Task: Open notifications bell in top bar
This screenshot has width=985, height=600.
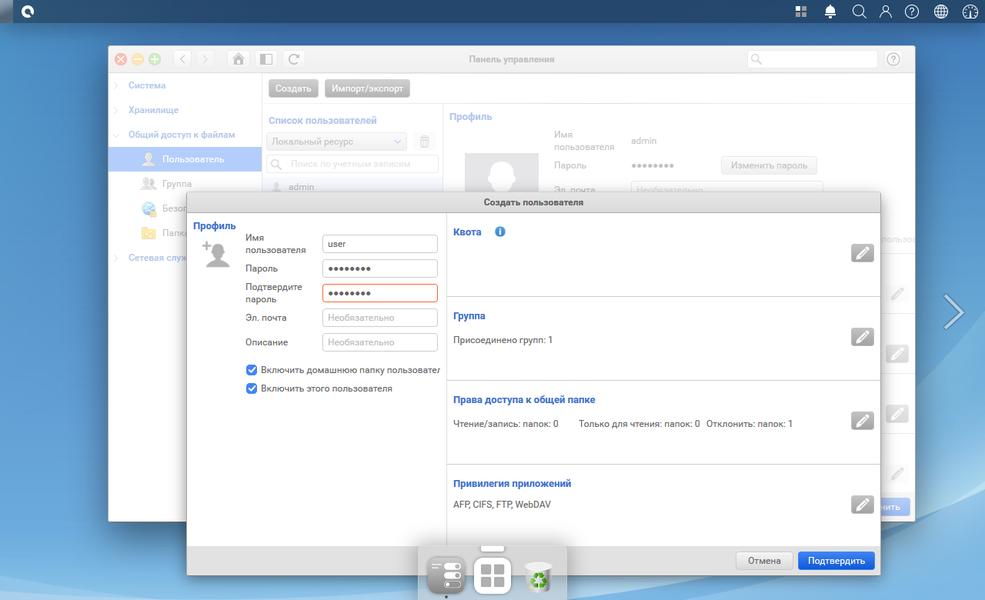Action: tap(830, 11)
